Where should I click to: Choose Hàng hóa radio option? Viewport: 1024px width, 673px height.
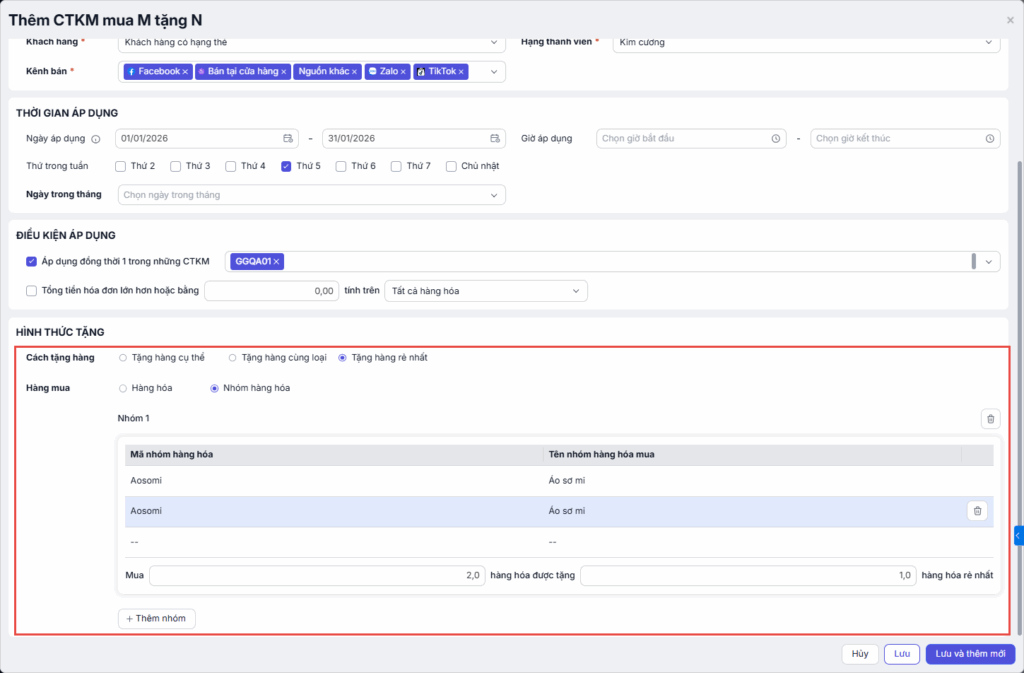tap(123, 388)
